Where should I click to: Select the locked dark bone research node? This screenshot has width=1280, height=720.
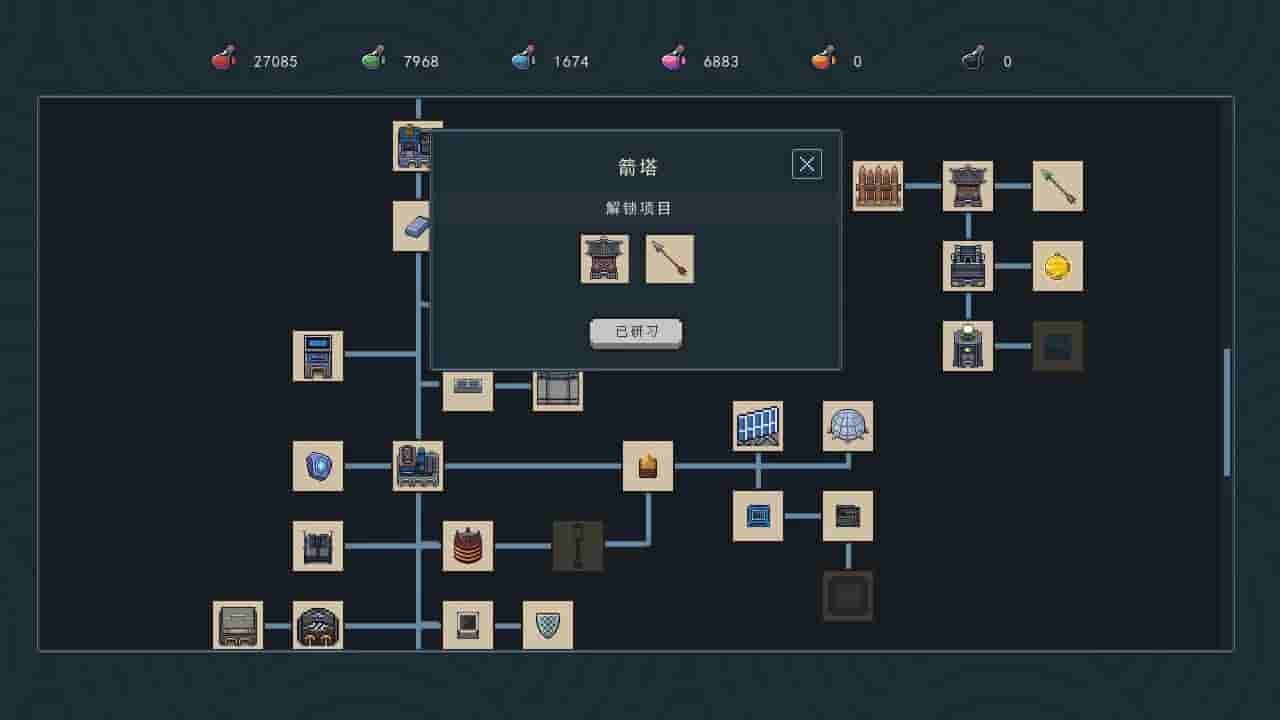coord(578,546)
